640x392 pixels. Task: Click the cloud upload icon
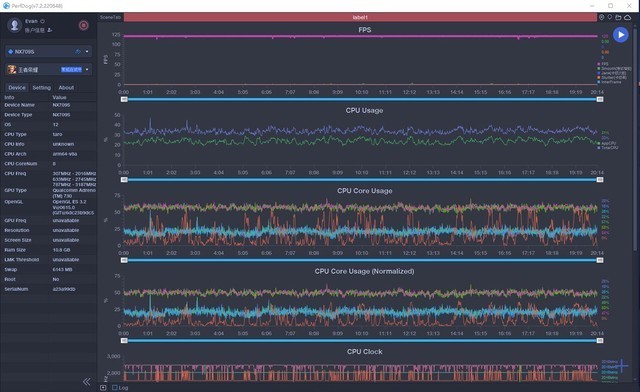tap(627, 17)
